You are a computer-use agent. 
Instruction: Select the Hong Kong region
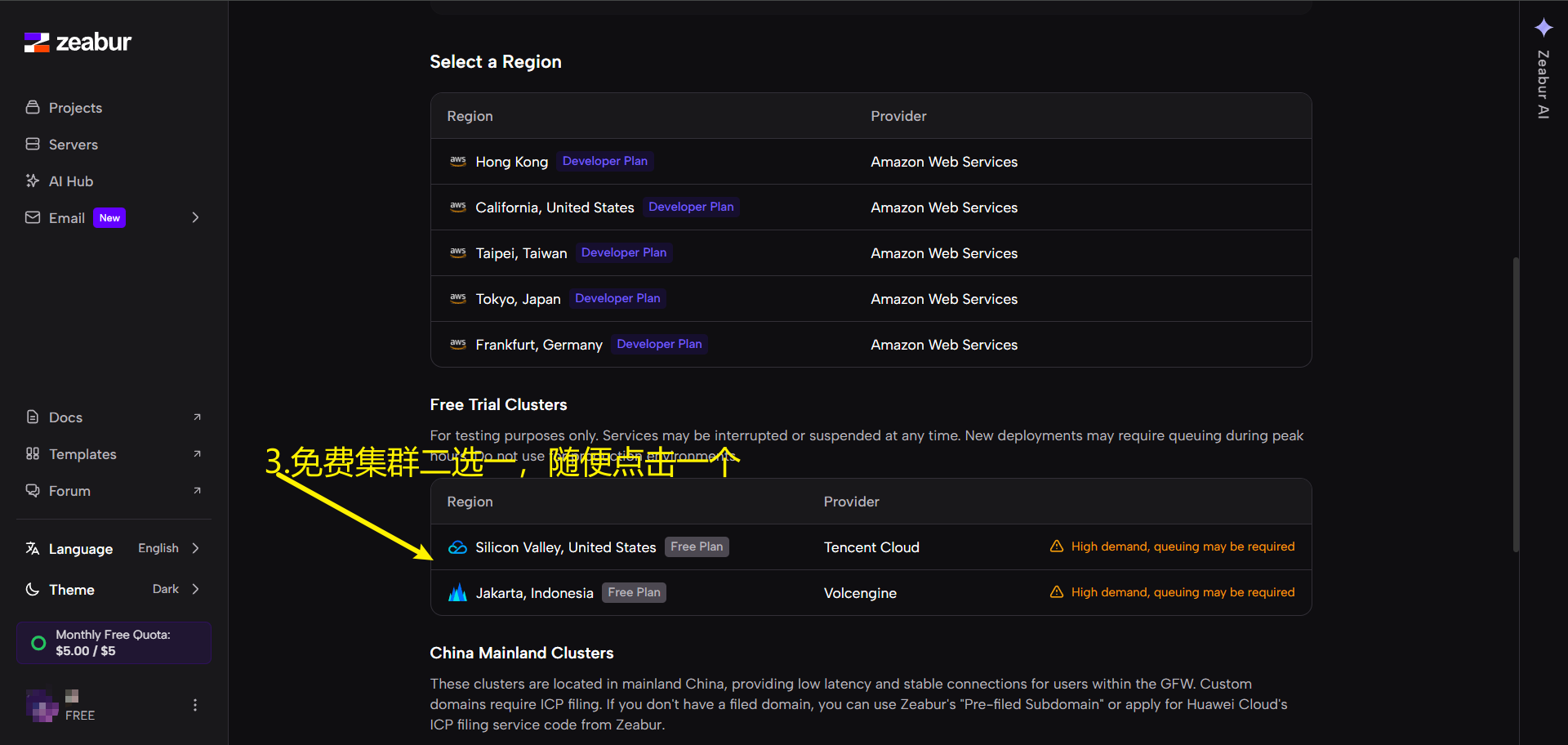(x=871, y=162)
